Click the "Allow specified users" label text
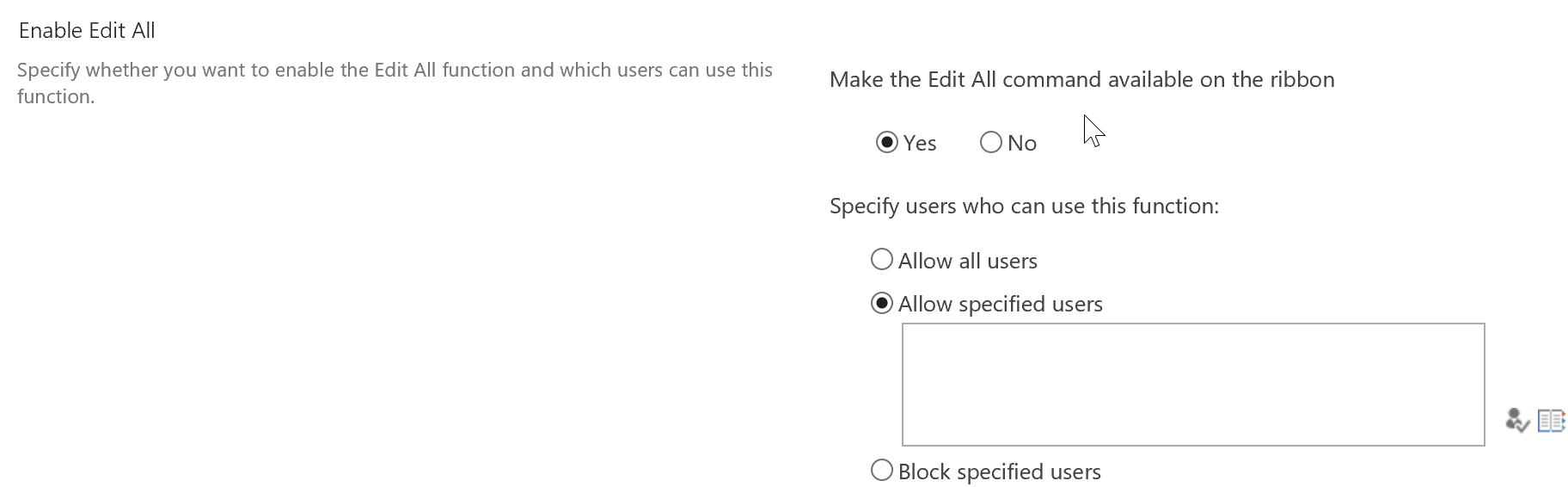This screenshot has width=1568, height=487. tap(1001, 304)
